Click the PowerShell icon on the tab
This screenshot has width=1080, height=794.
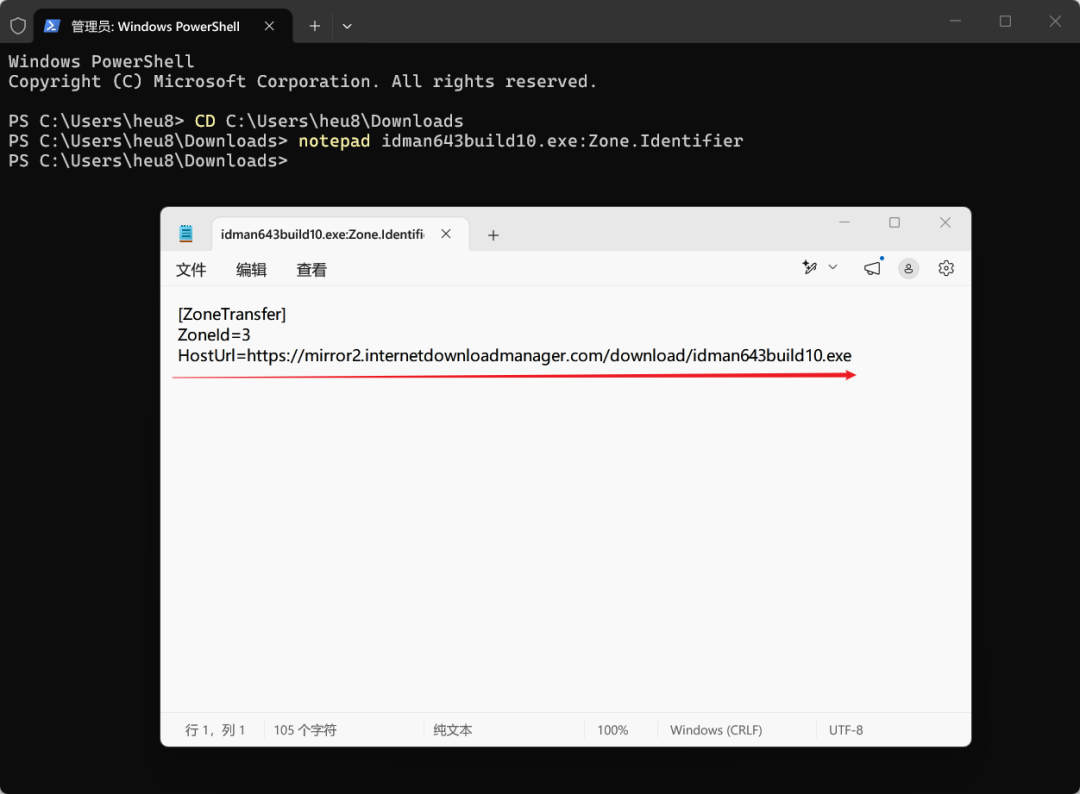tap(52, 26)
